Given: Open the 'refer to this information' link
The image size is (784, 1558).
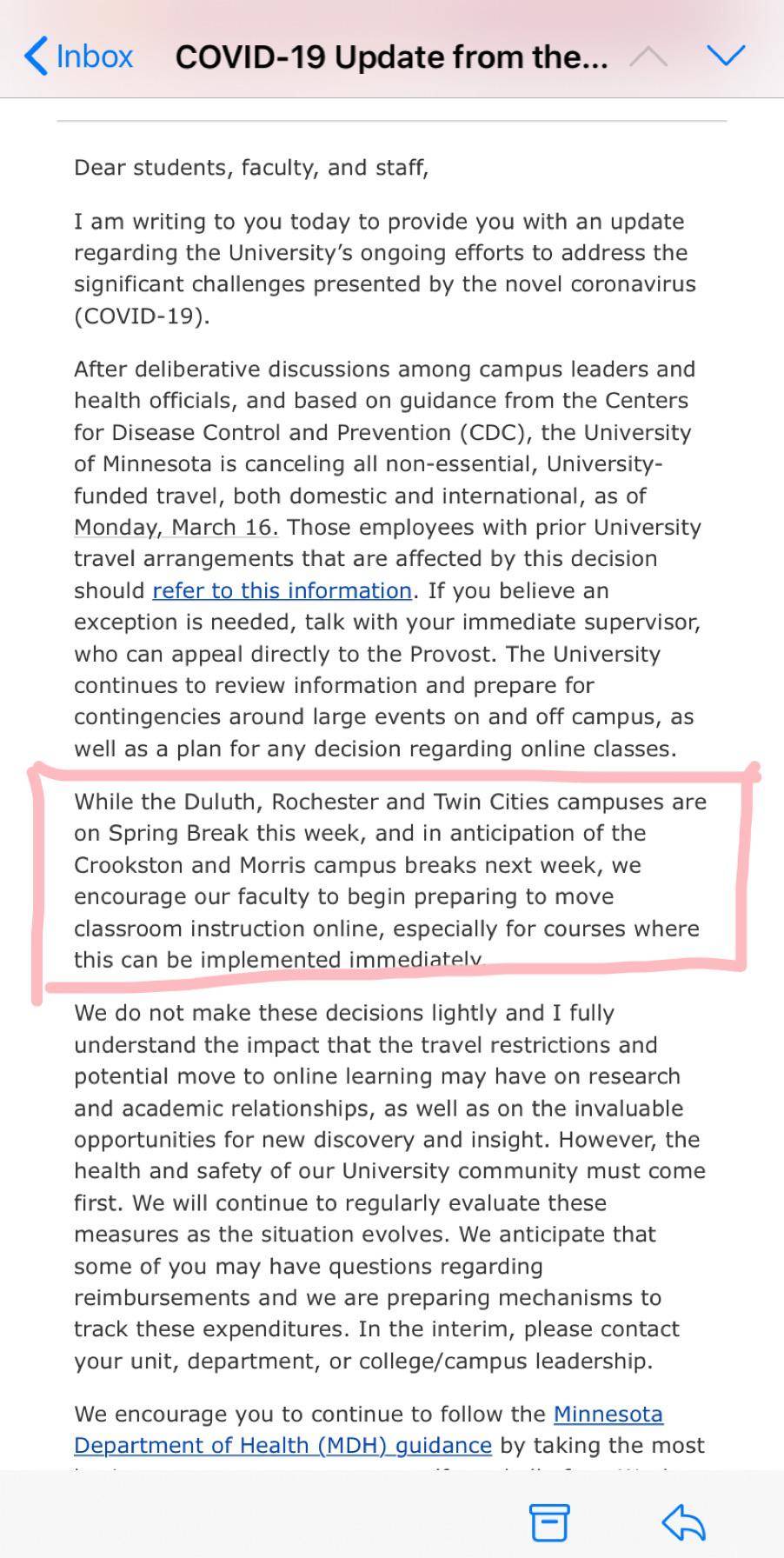Looking at the screenshot, I should coord(282,590).
